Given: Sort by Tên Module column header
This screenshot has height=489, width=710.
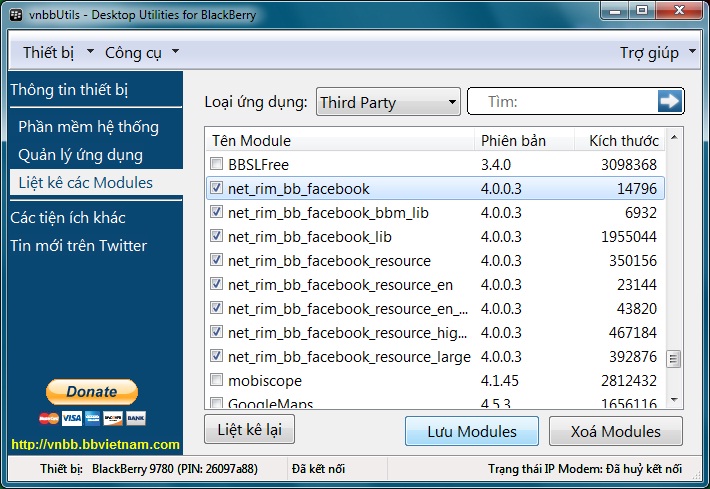Looking at the screenshot, I should pos(340,140).
